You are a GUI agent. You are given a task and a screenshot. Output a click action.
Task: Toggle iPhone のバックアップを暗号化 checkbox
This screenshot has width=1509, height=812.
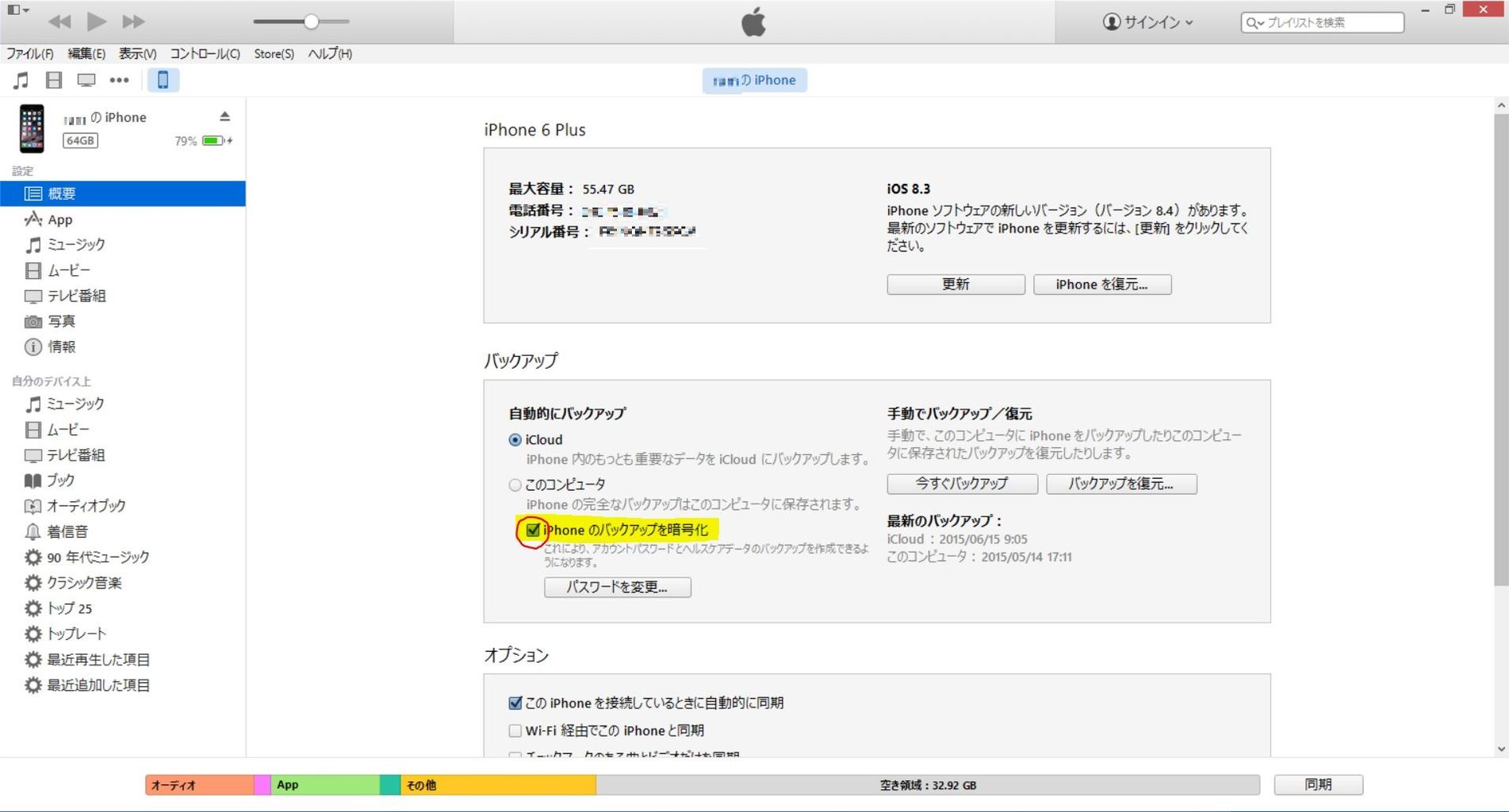click(533, 530)
